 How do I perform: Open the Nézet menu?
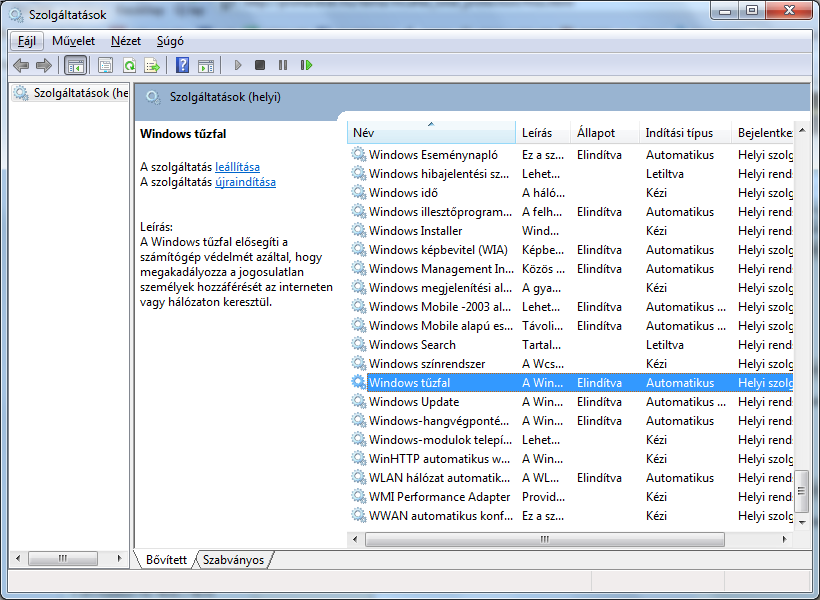126,41
